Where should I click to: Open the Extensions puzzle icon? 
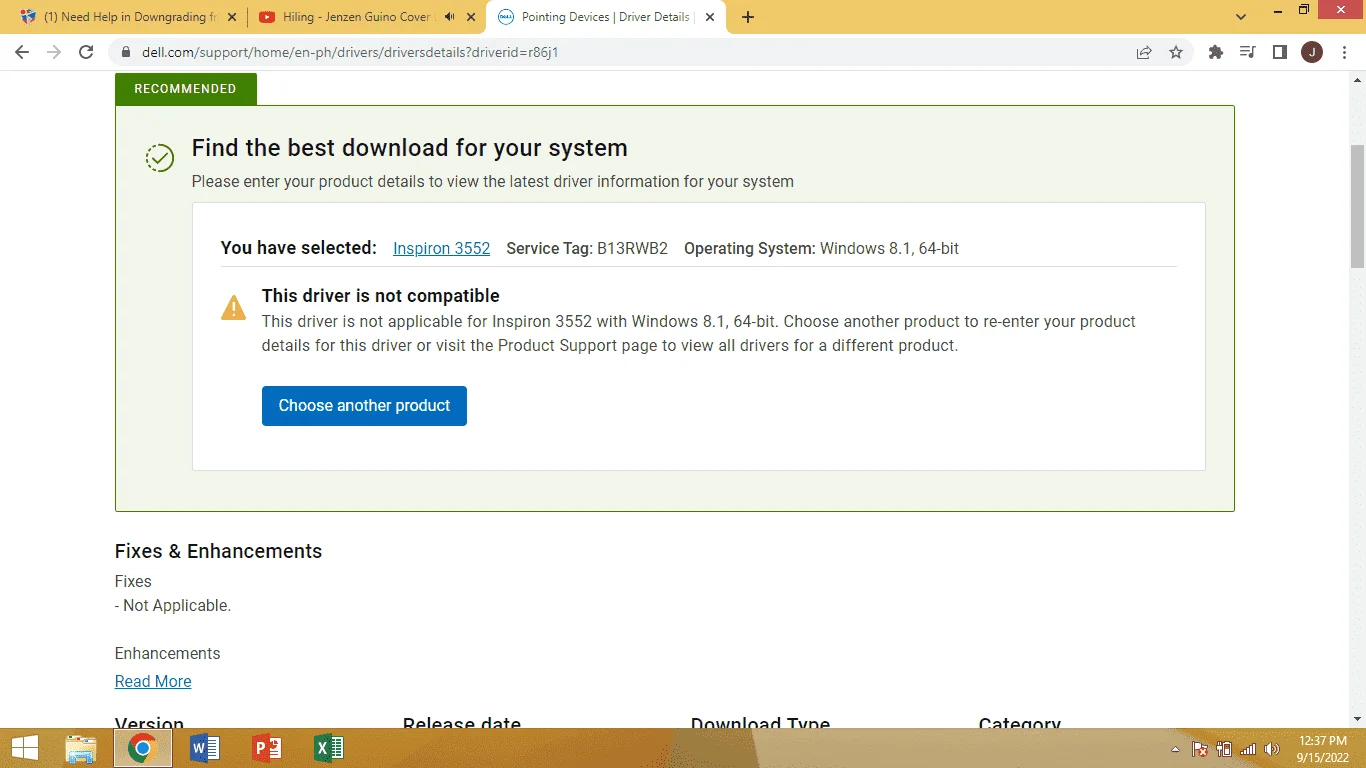(1216, 52)
